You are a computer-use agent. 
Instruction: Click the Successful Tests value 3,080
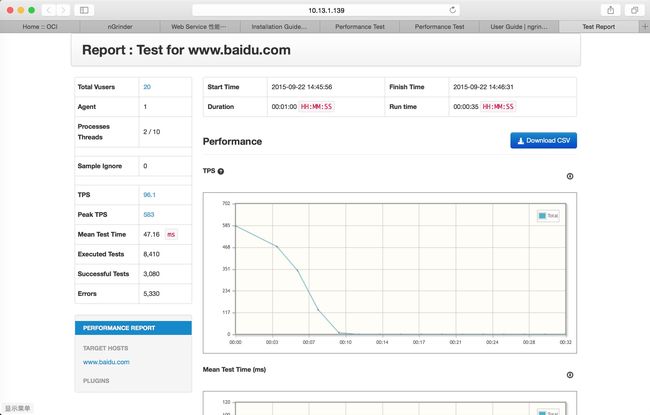(x=151, y=274)
